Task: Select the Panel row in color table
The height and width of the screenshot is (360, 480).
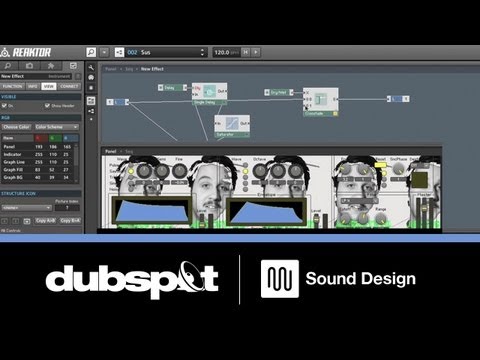Action: pyautogui.click(x=38, y=147)
